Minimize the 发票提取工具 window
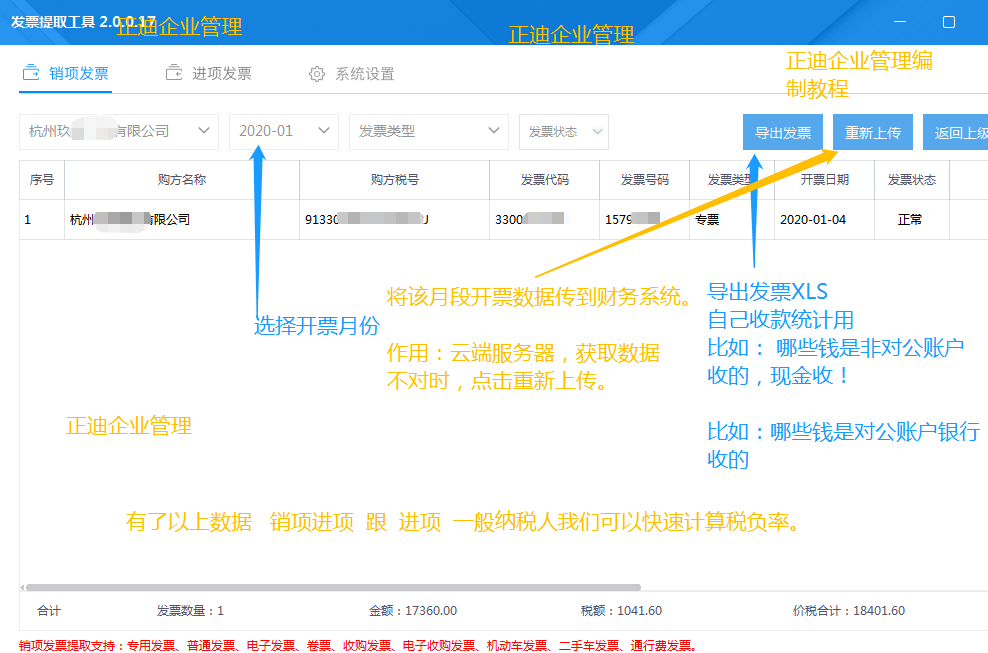Image resolution: width=988 pixels, height=653 pixels. pyautogui.click(x=900, y=22)
